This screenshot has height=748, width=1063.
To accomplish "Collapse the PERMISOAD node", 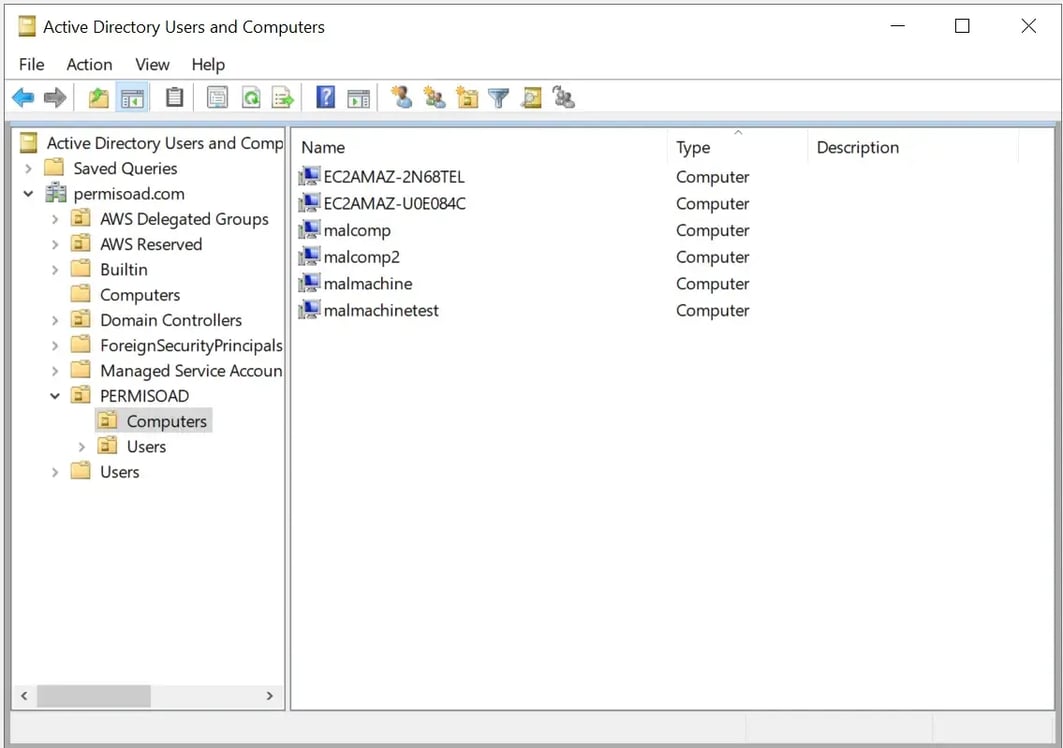I will tap(55, 396).
